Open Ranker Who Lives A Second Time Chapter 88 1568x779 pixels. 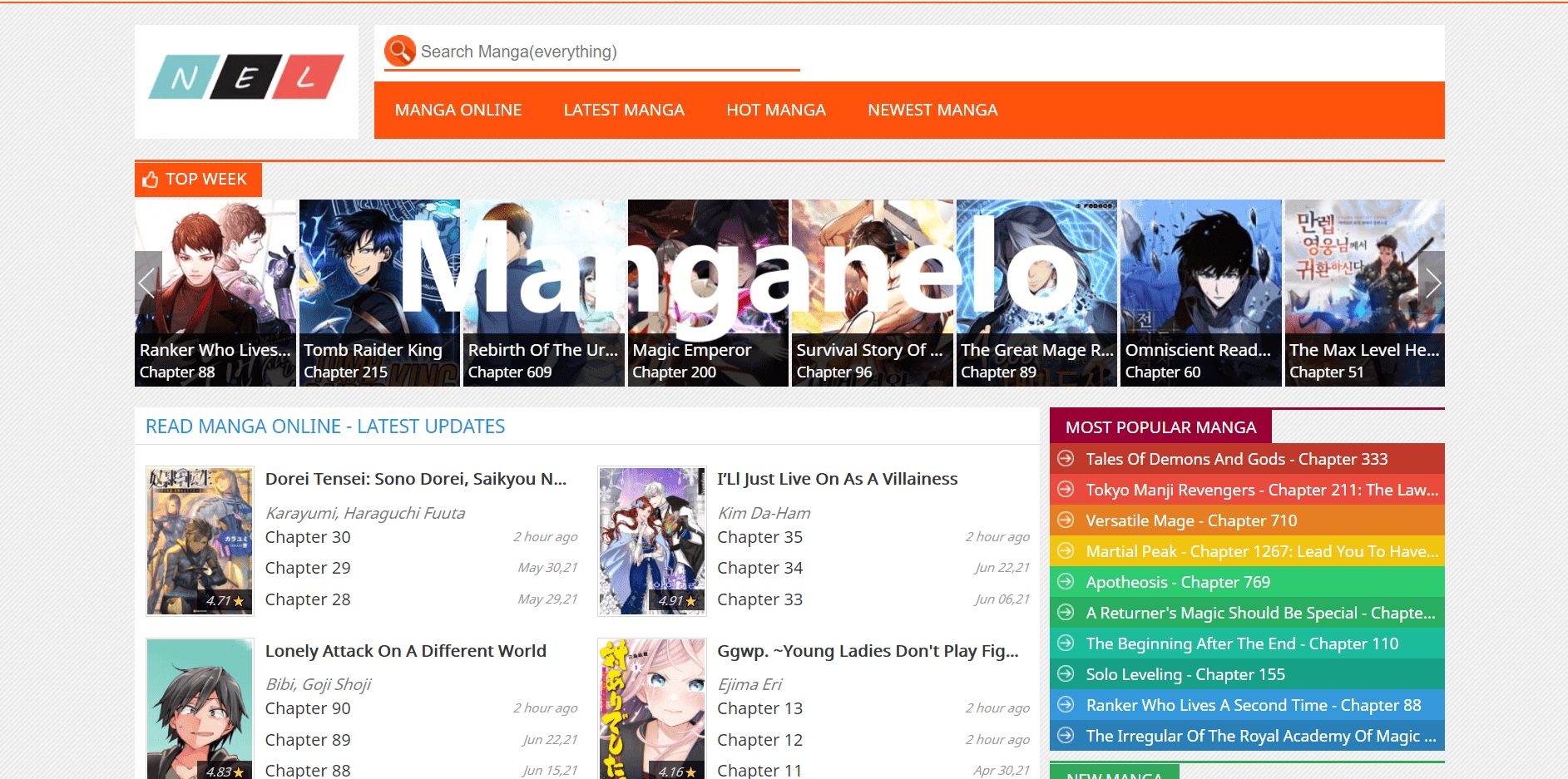(x=1254, y=705)
